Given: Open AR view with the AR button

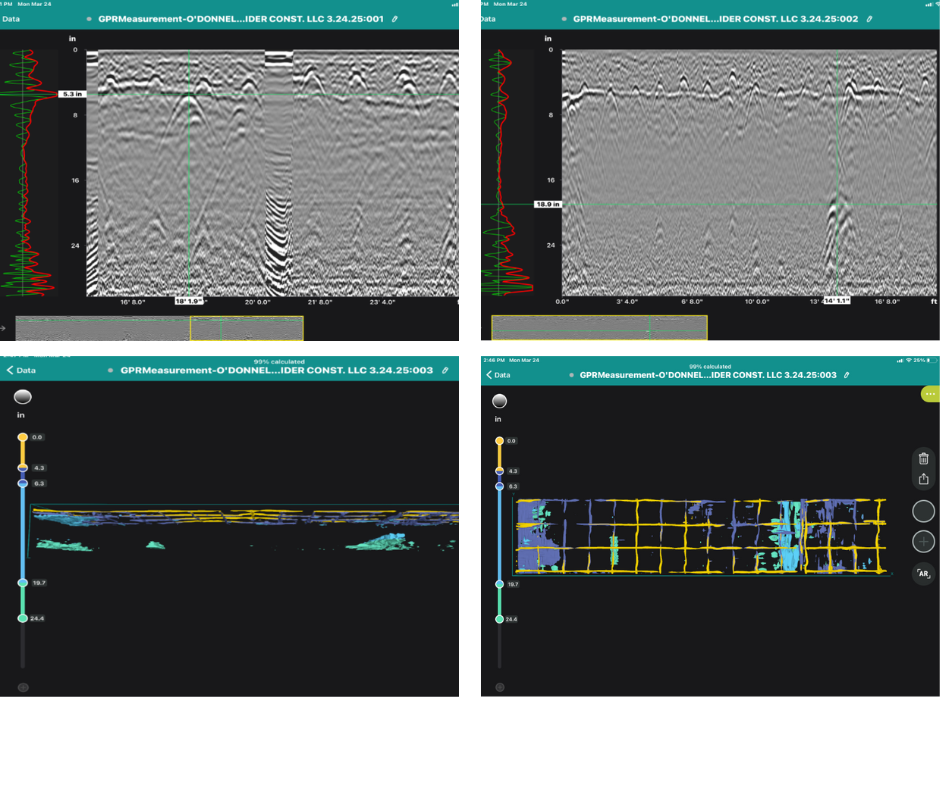Looking at the screenshot, I should pos(923,574).
